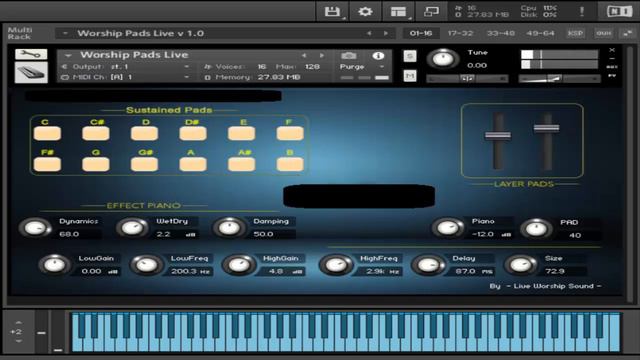Open the multi rack name dropdown arrow
This screenshot has height=360, width=640.
coord(65,33)
